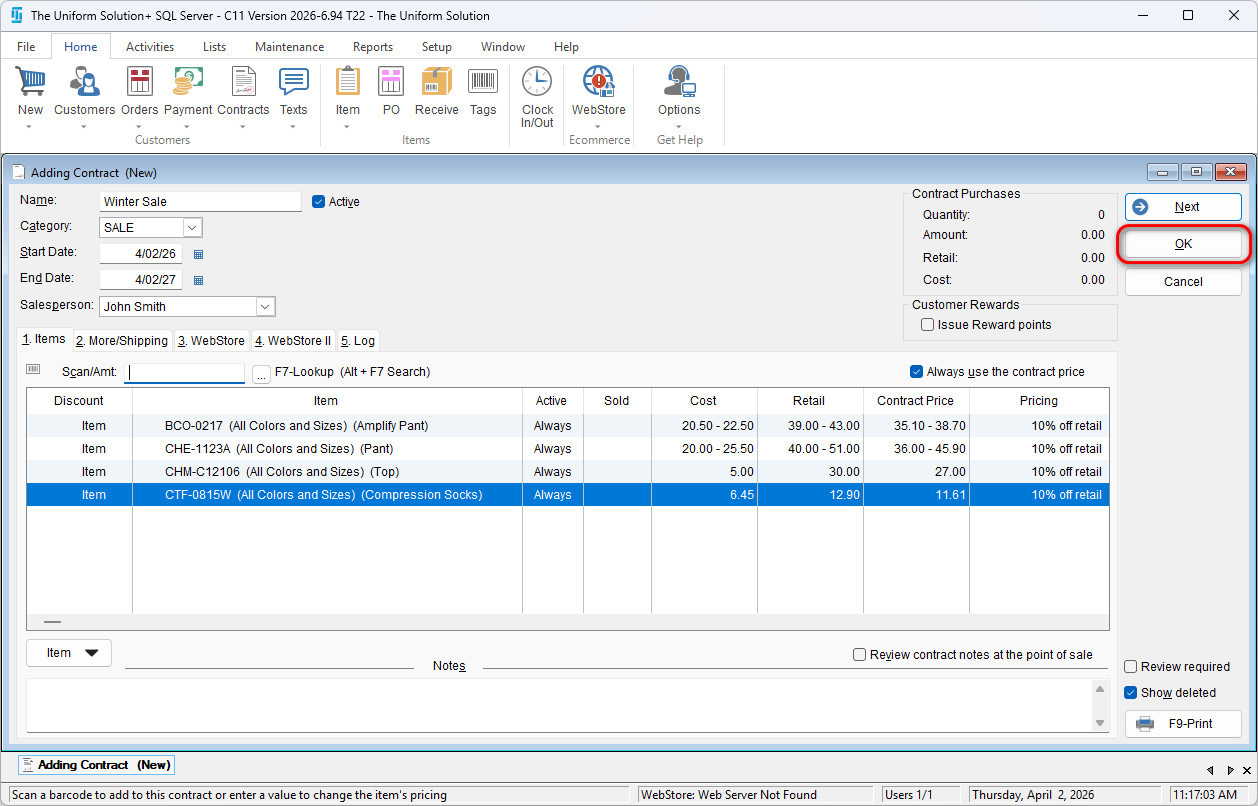Switch to the More/Shipping tab
This screenshot has width=1258, height=806.
[123, 341]
